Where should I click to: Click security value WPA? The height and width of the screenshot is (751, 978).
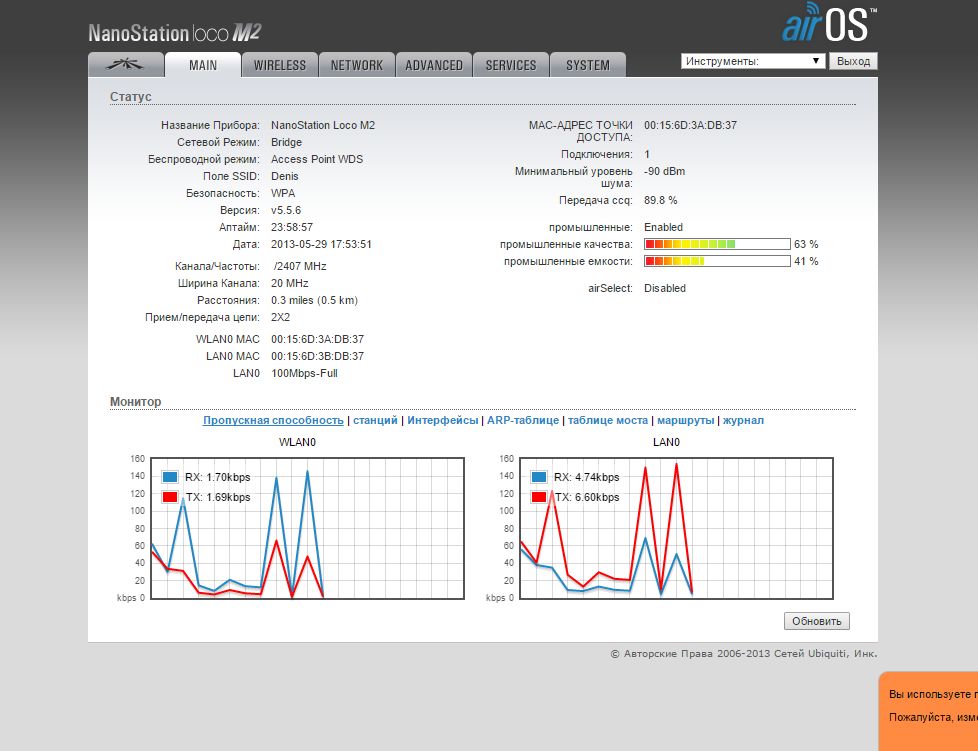pos(283,193)
